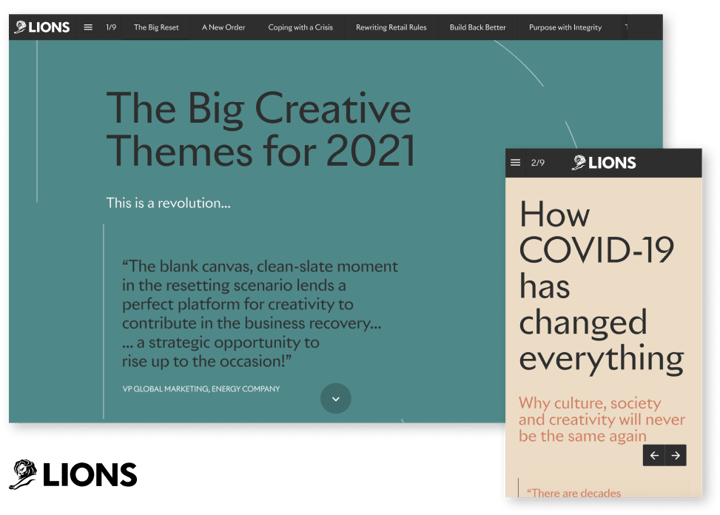Open The Big Reset section
Image resolution: width=720 pixels, height=515 pixels.
pyautogui.click(x=156, y=27)
